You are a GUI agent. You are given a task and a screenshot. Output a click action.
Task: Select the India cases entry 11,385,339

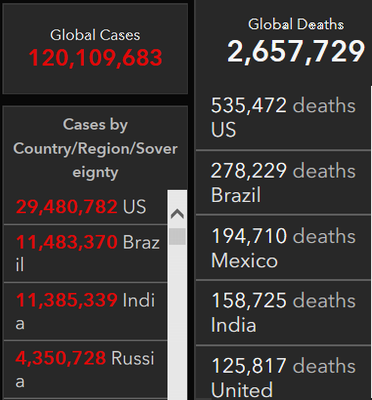[x=85, y=312]
